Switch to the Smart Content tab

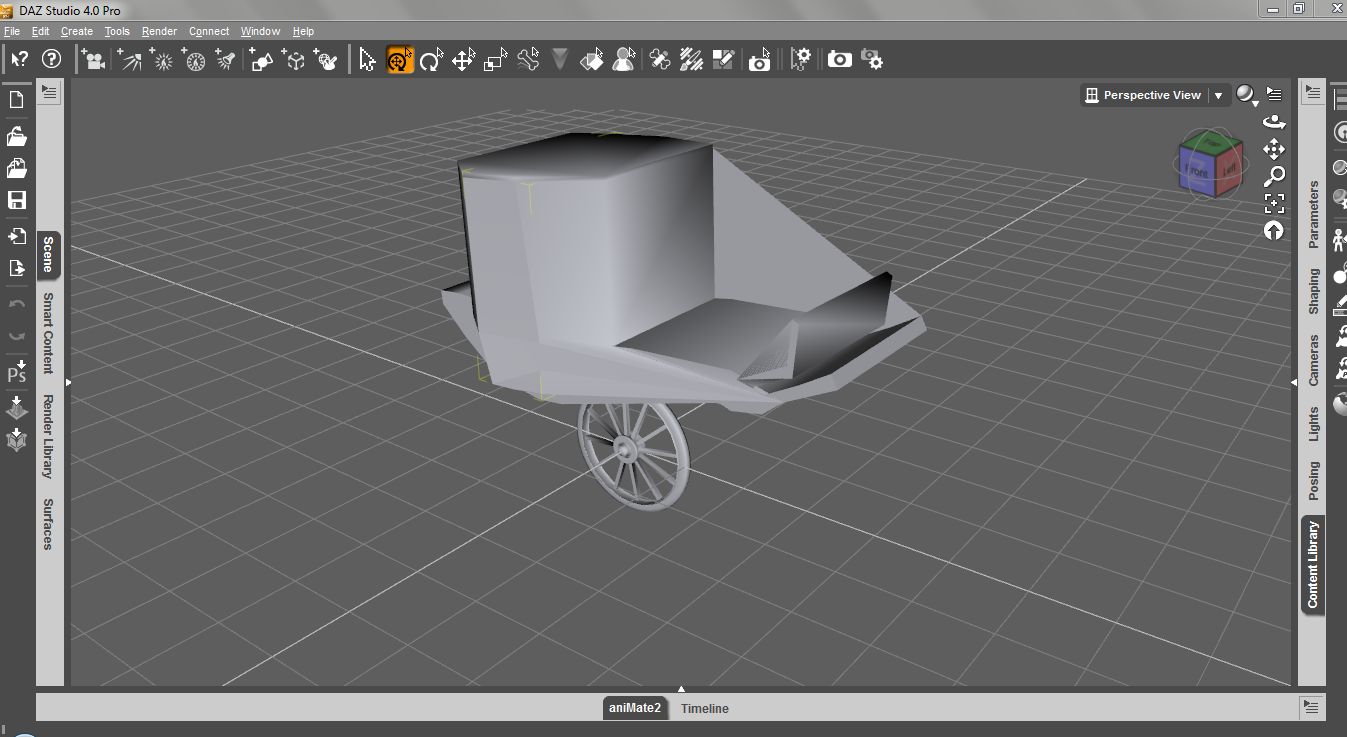(48, 333)
